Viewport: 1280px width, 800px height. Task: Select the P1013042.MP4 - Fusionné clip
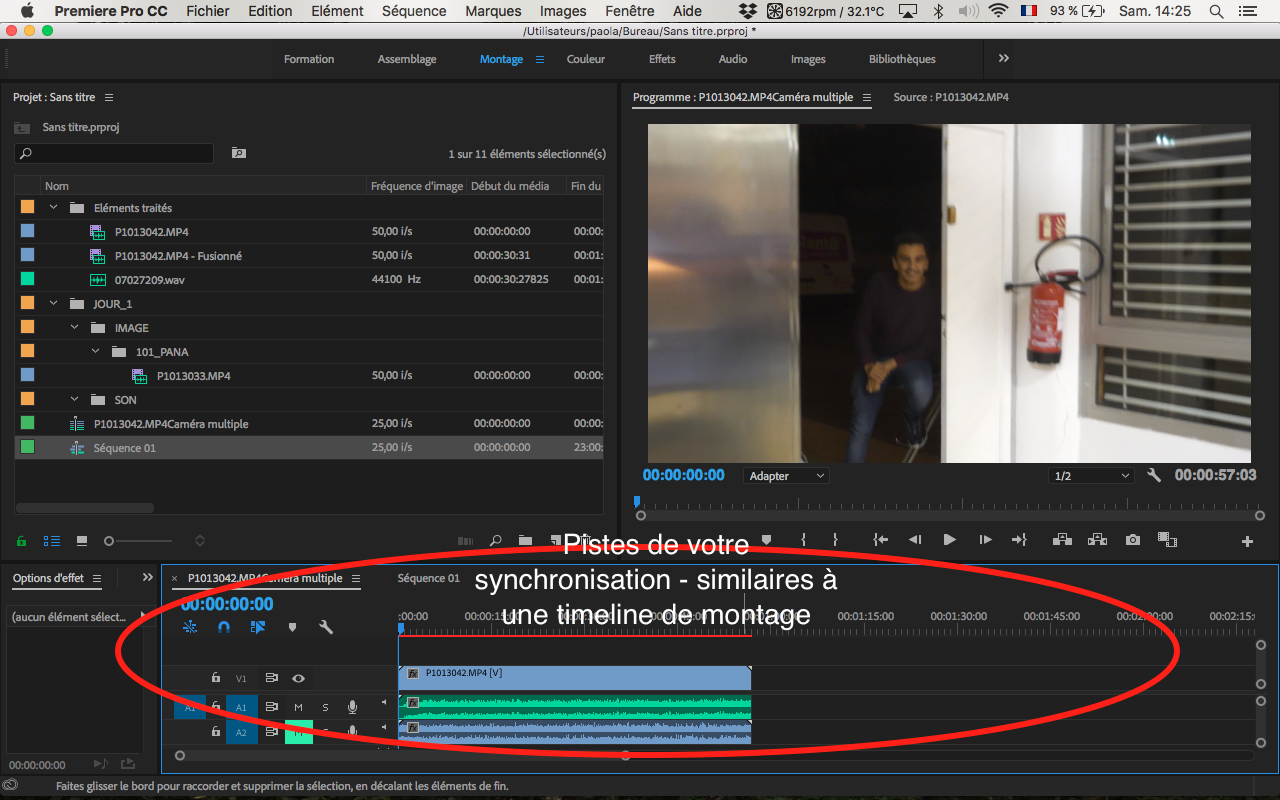click(x=309, y=256)
